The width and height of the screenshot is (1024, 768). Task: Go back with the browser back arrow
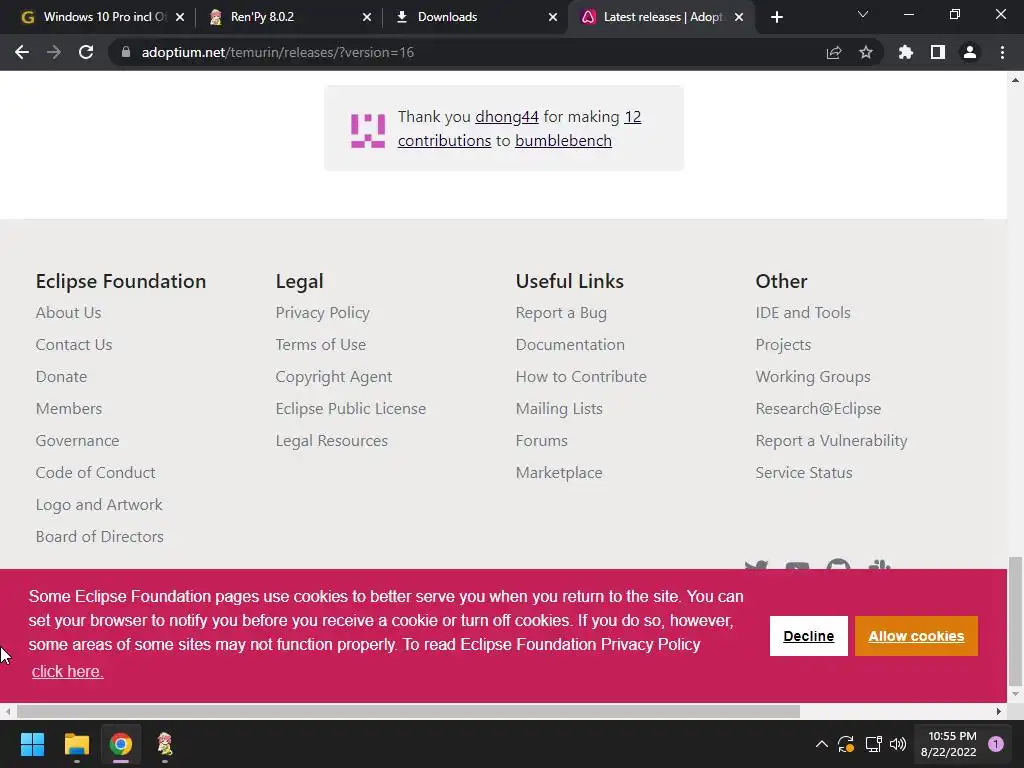point(22,52)
